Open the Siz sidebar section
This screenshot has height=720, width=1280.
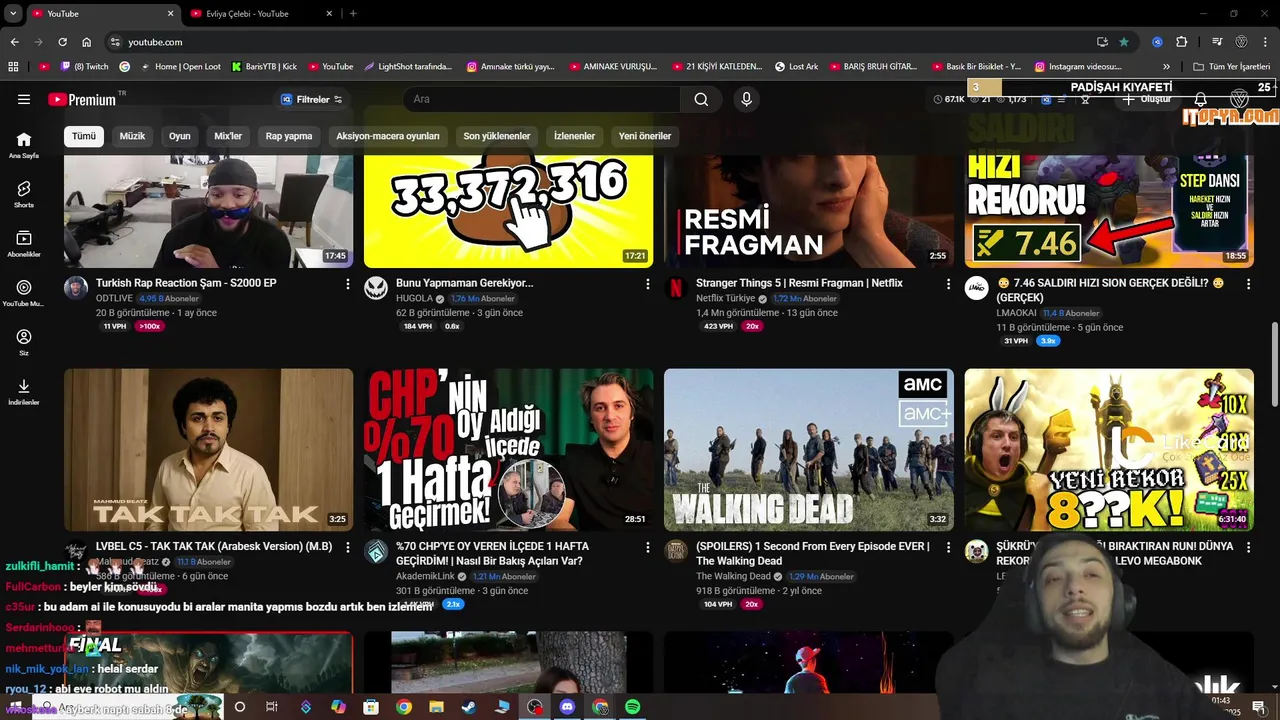click(24, 343)
